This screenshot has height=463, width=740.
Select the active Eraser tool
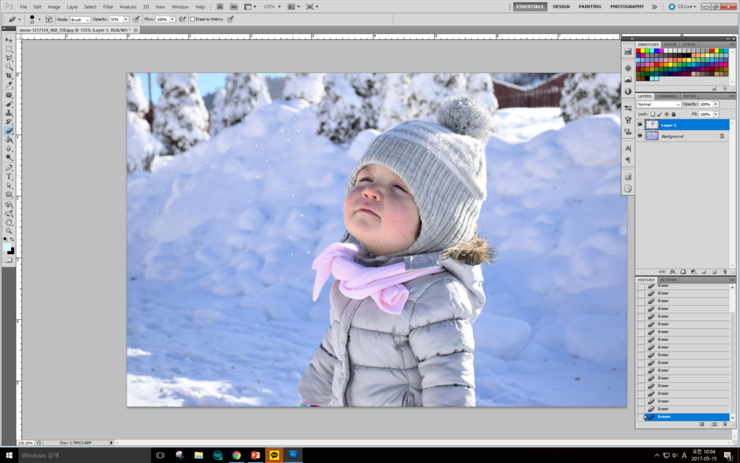(x=9, y=131)
